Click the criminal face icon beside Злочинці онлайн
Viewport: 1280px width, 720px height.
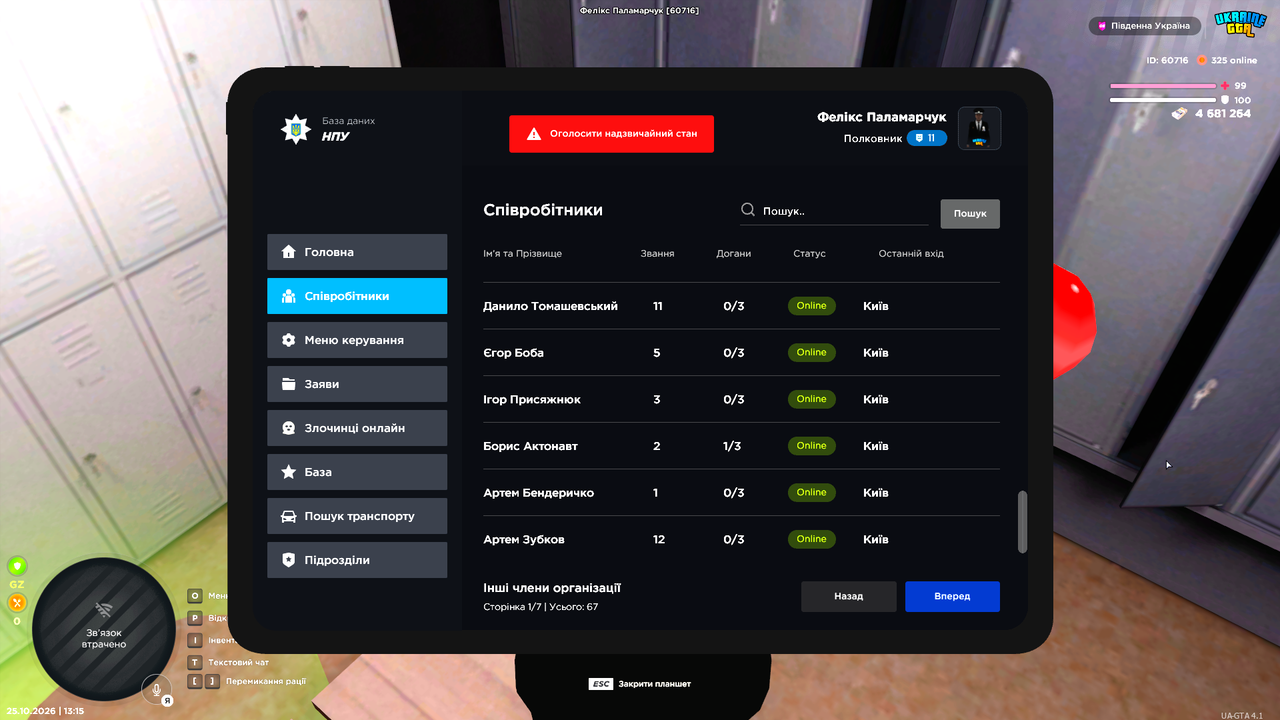[288, 428]
